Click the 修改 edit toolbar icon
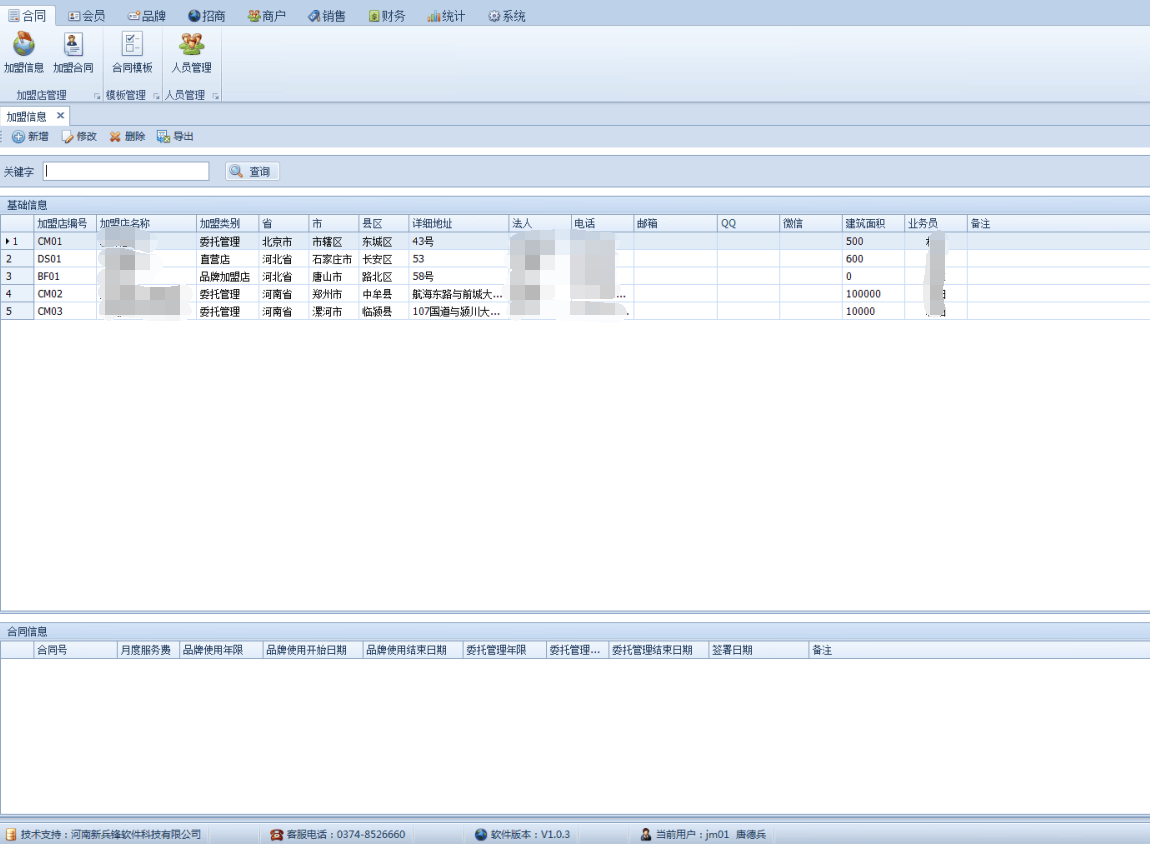Viewport: 1150px width, 844px height. (x=68, y=137)
